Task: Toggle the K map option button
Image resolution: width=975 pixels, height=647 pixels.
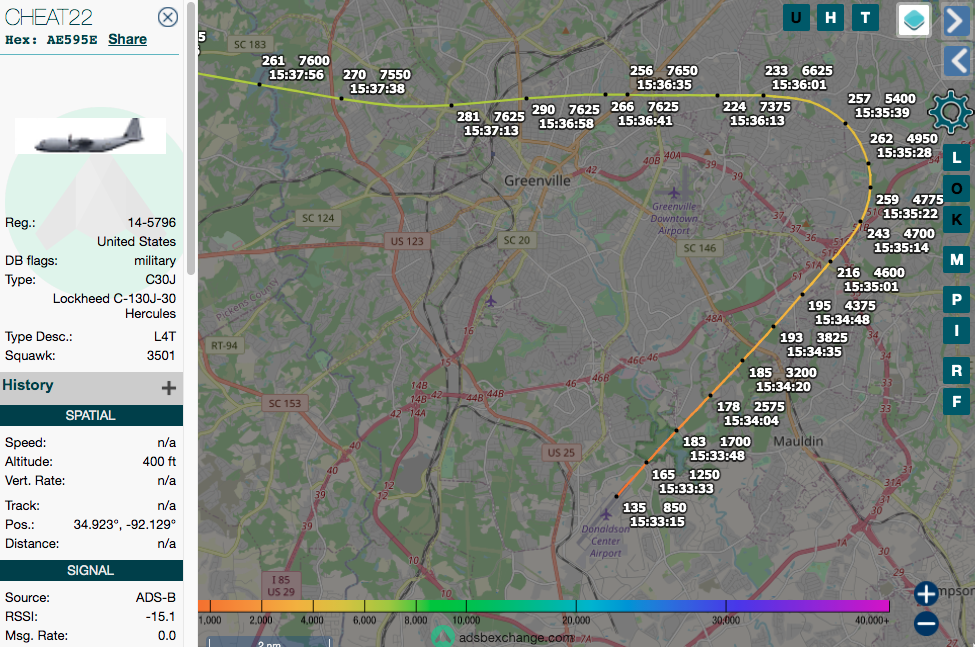Action: tap(957, 219)
